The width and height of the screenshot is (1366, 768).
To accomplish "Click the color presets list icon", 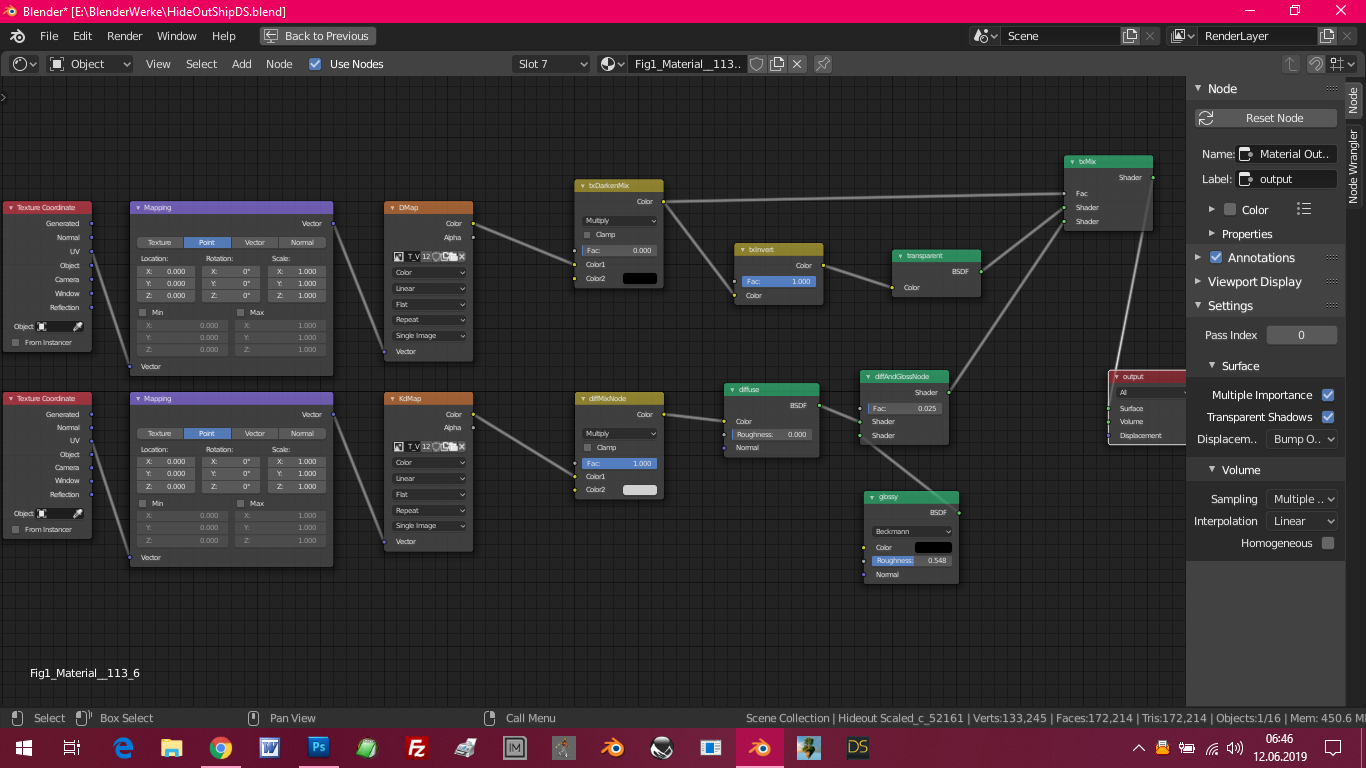I will click(1303, 209).
